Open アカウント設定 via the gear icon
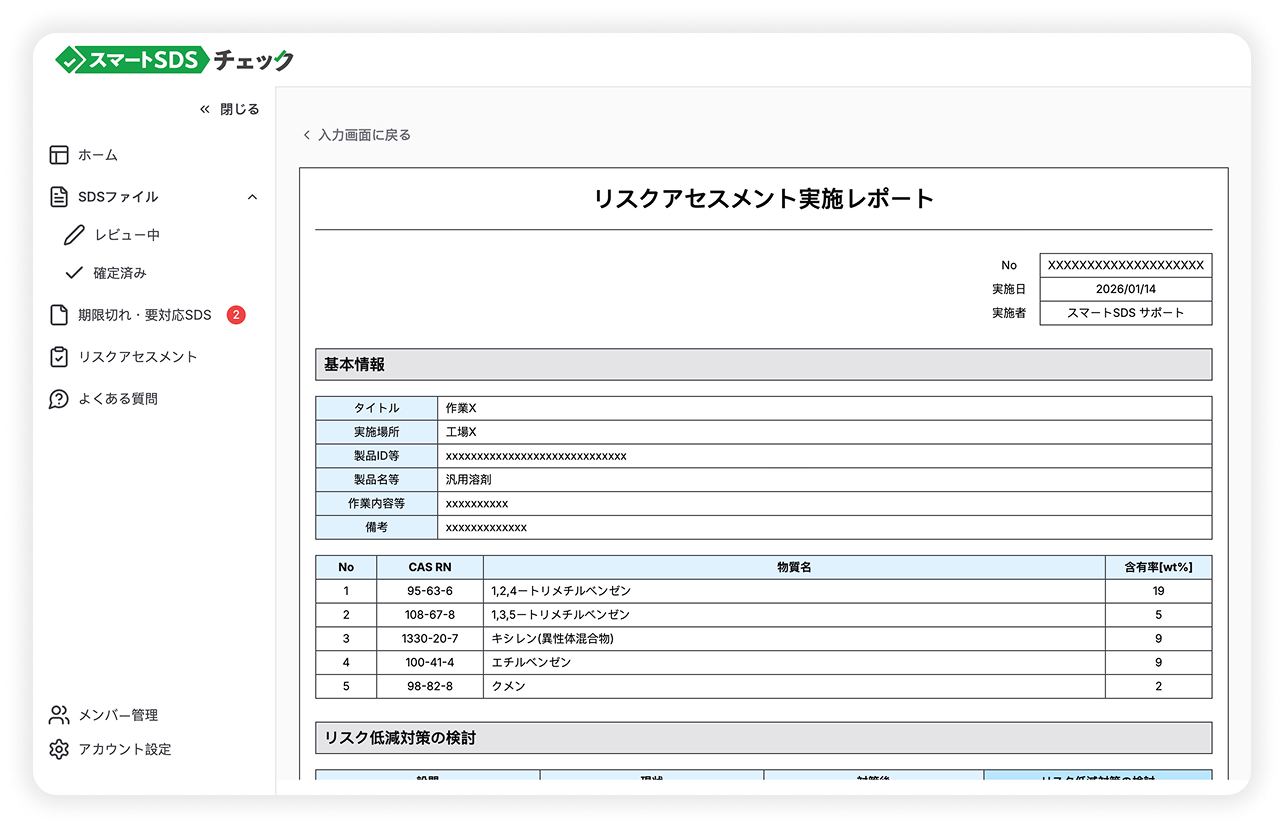 pyautogui.click(x=61, y=749)
